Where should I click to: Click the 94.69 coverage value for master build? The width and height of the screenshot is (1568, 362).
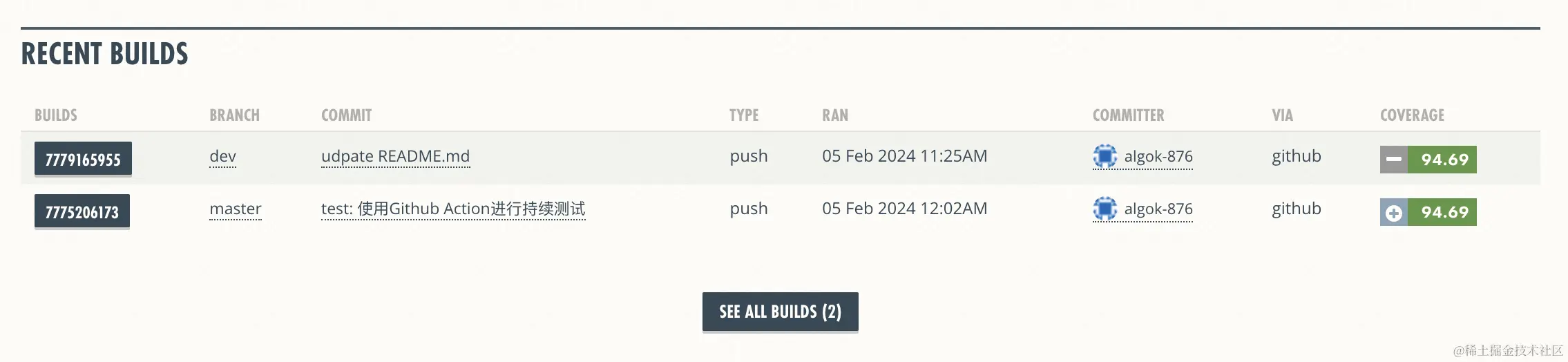click(1444, 212)
